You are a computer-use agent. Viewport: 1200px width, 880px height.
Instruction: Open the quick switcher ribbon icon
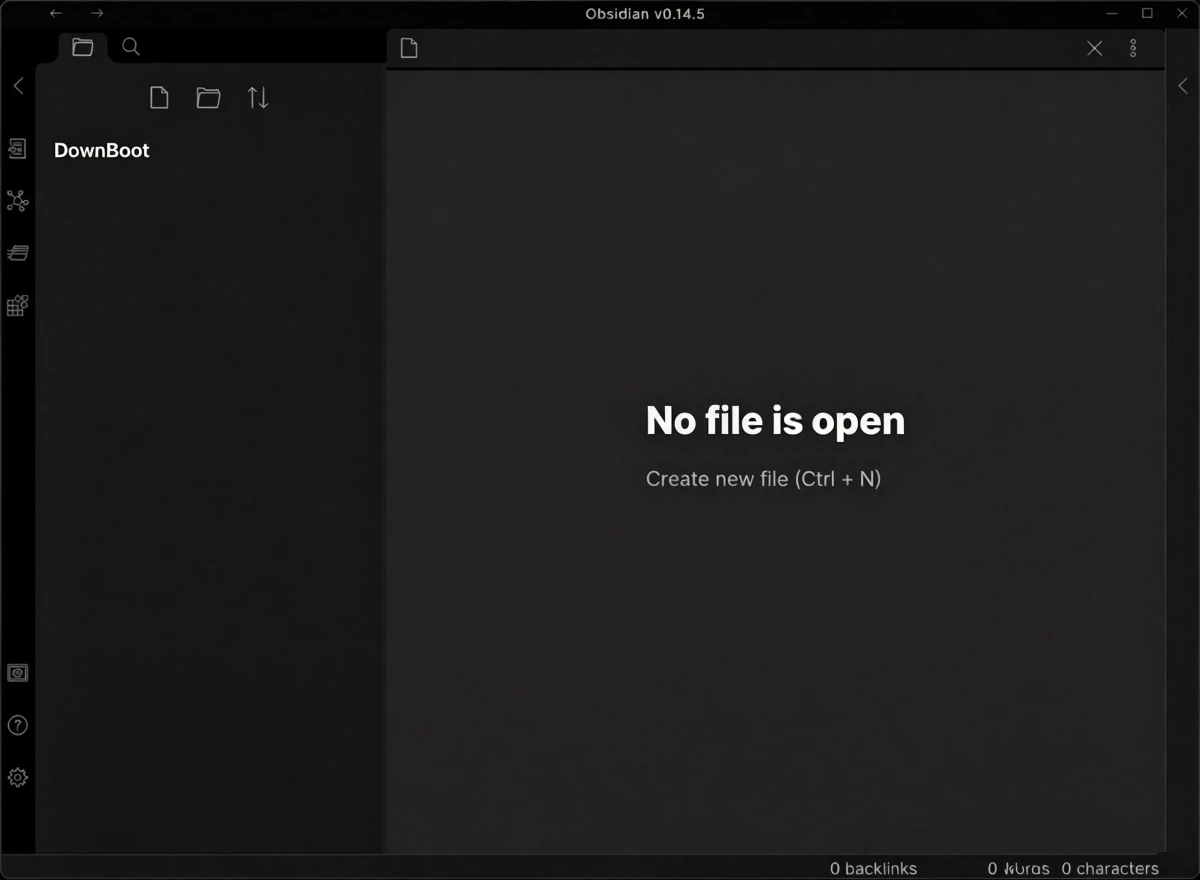tap(17, 149)
